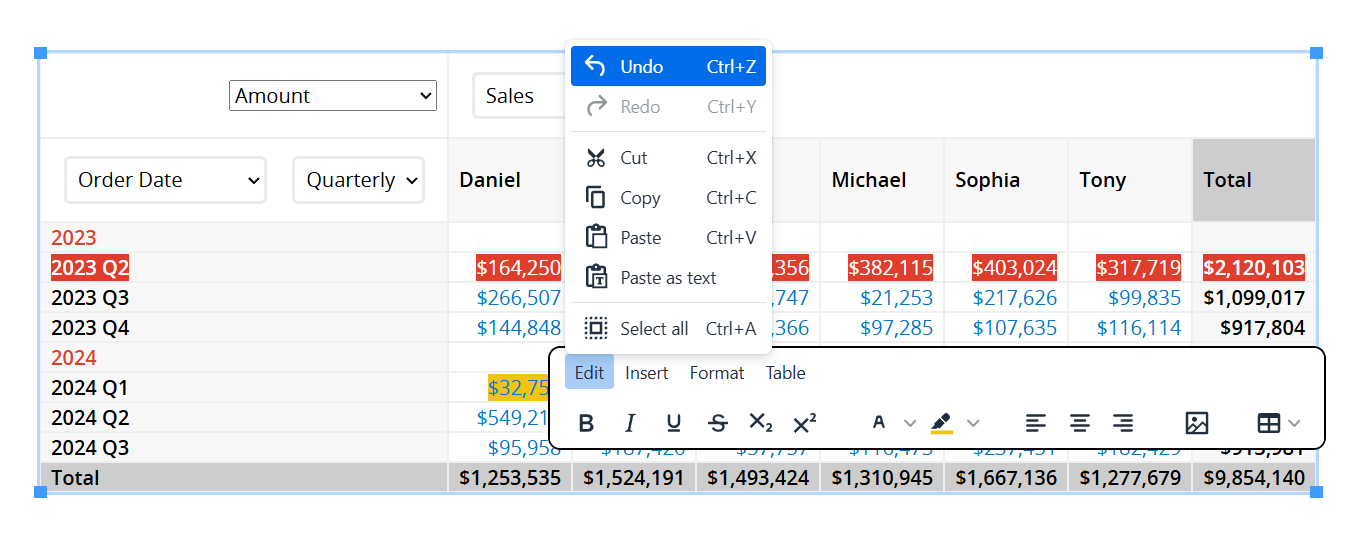Apply the yellow highlight color
Image resolution: width=1366 pixels, height=538 pixels.
pyautogui.click(x=941, y=423)
